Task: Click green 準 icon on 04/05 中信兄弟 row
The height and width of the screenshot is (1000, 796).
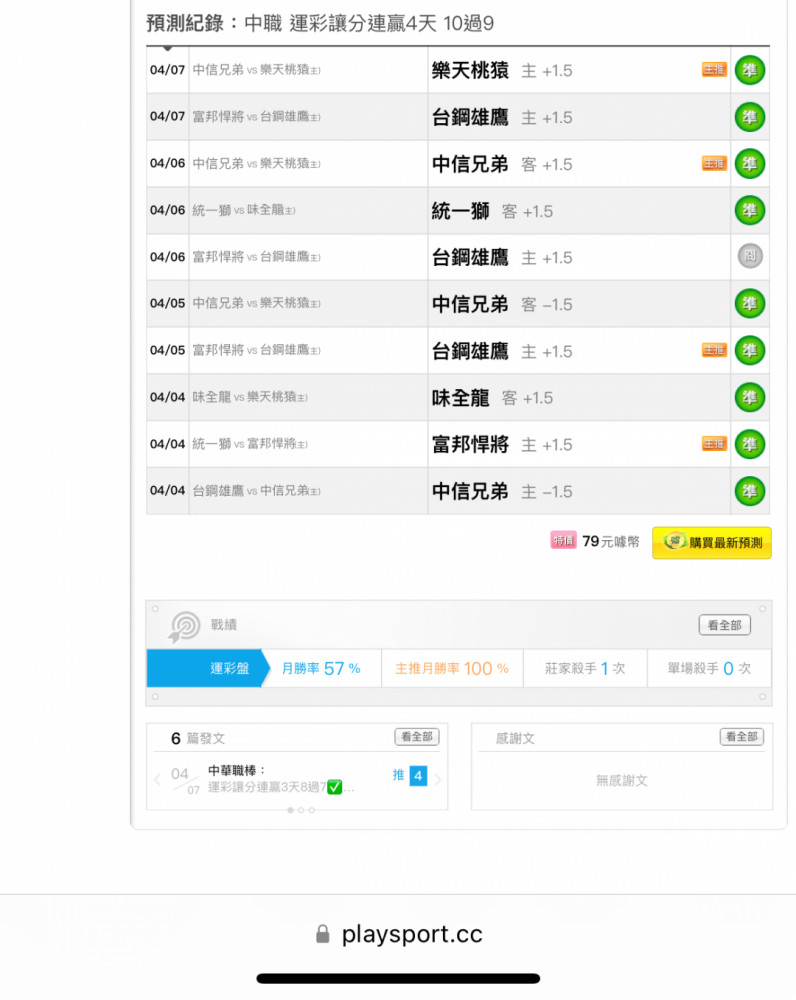Action: point(749,304)
